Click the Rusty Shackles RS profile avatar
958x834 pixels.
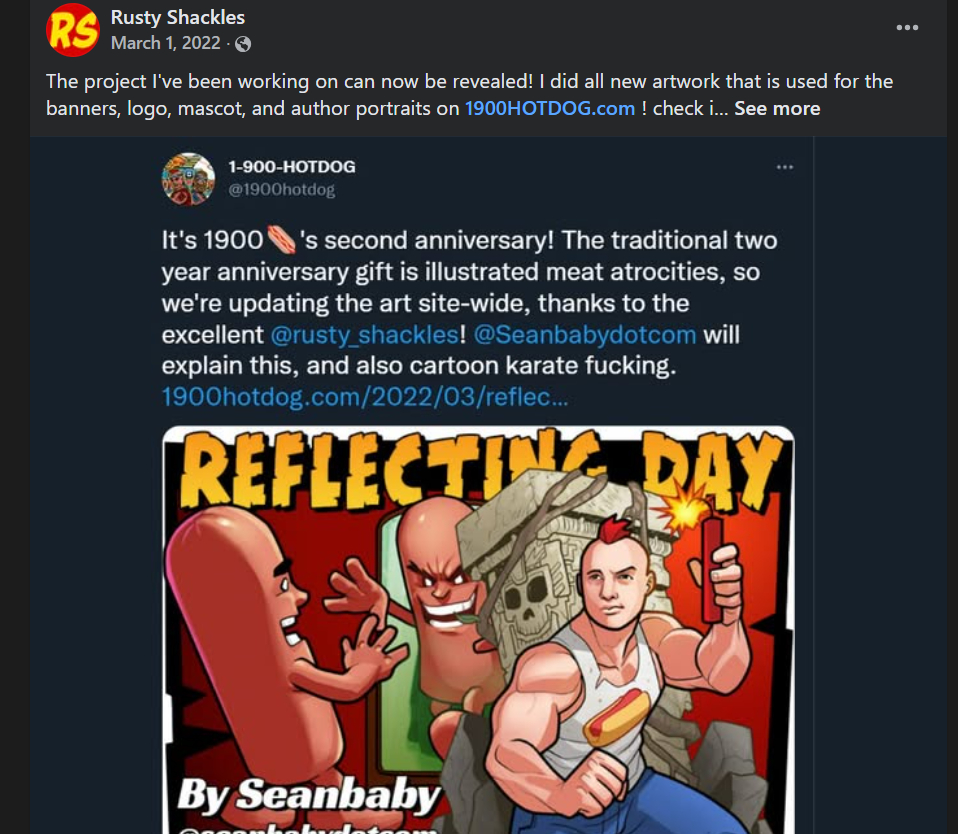click(73, 30)
